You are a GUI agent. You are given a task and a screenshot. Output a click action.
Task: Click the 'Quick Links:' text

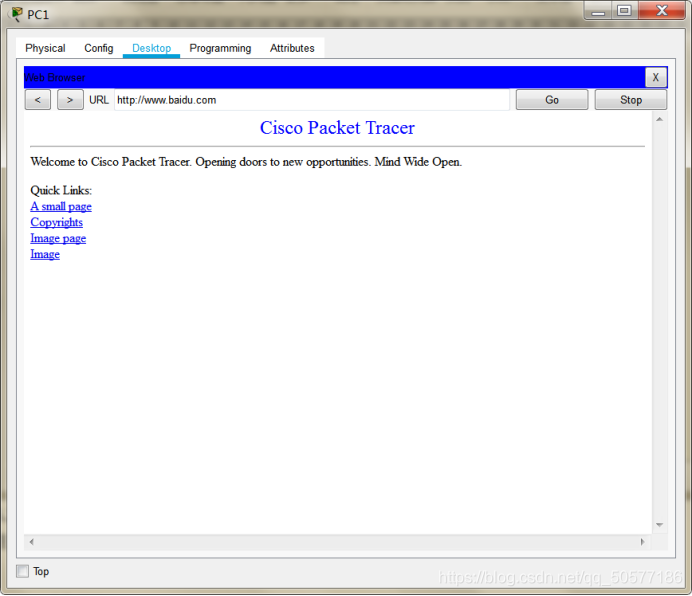tap(61, 190)
